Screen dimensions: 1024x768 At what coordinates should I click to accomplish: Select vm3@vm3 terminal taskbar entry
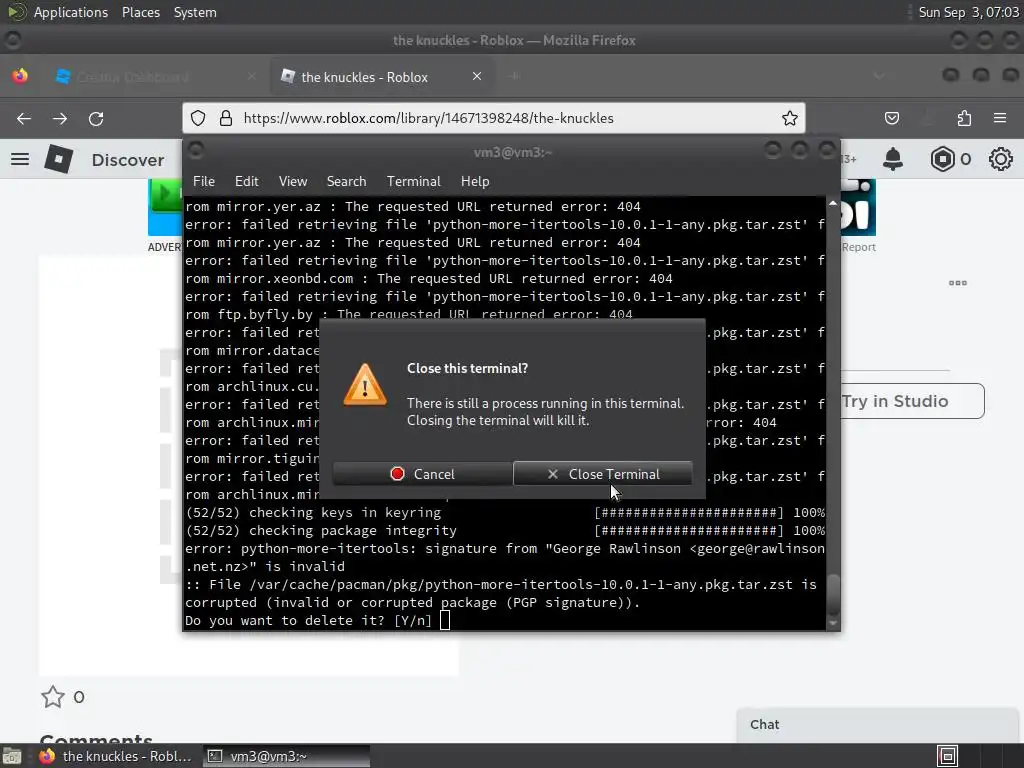click(x=286, y=756)
